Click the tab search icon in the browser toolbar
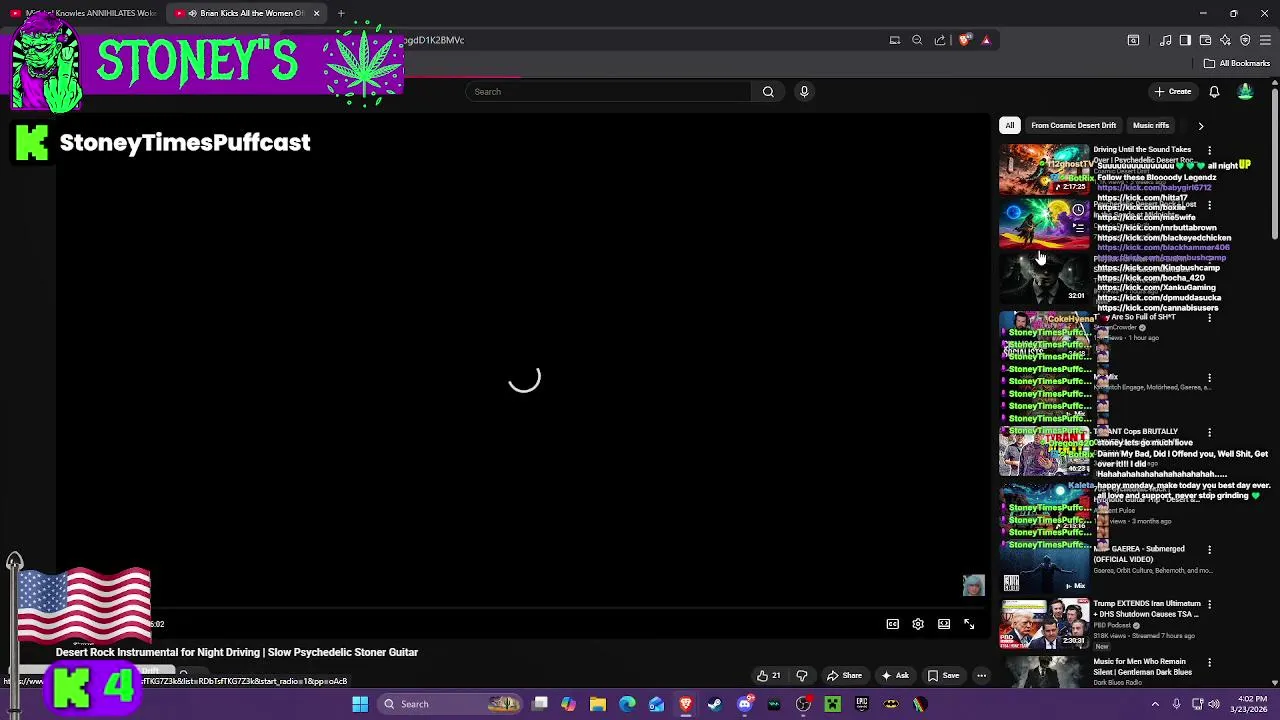The width and height of the screenshot is (1280, 720). (x=1133, y=40)
